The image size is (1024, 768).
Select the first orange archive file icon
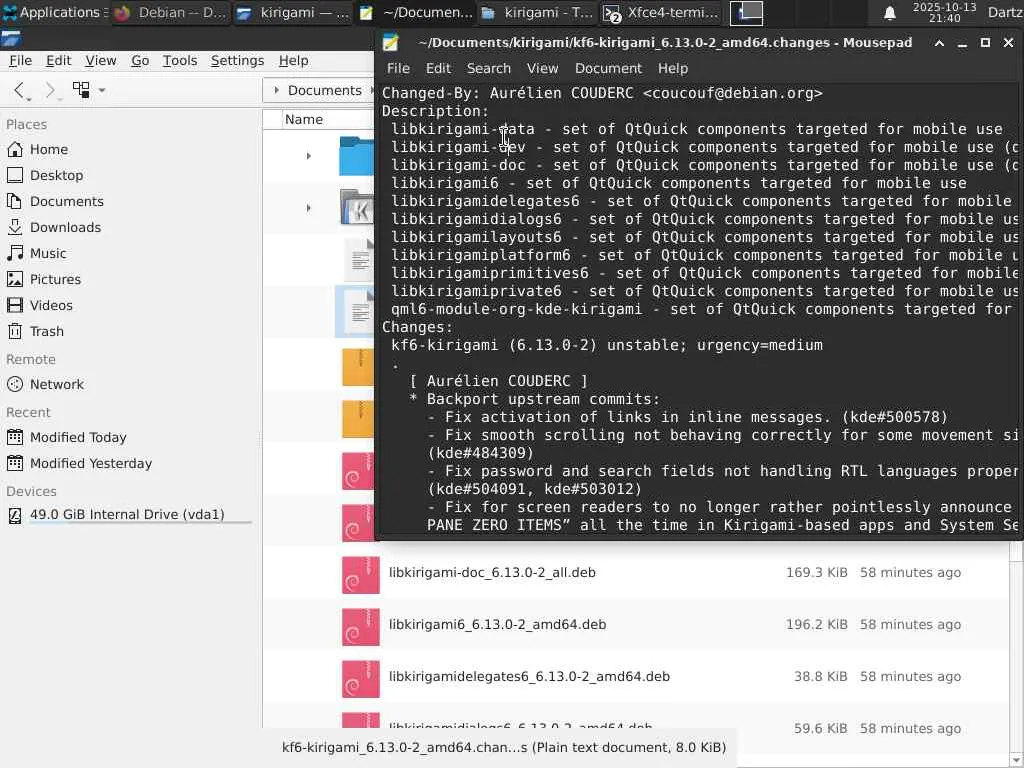click(358, 367)
